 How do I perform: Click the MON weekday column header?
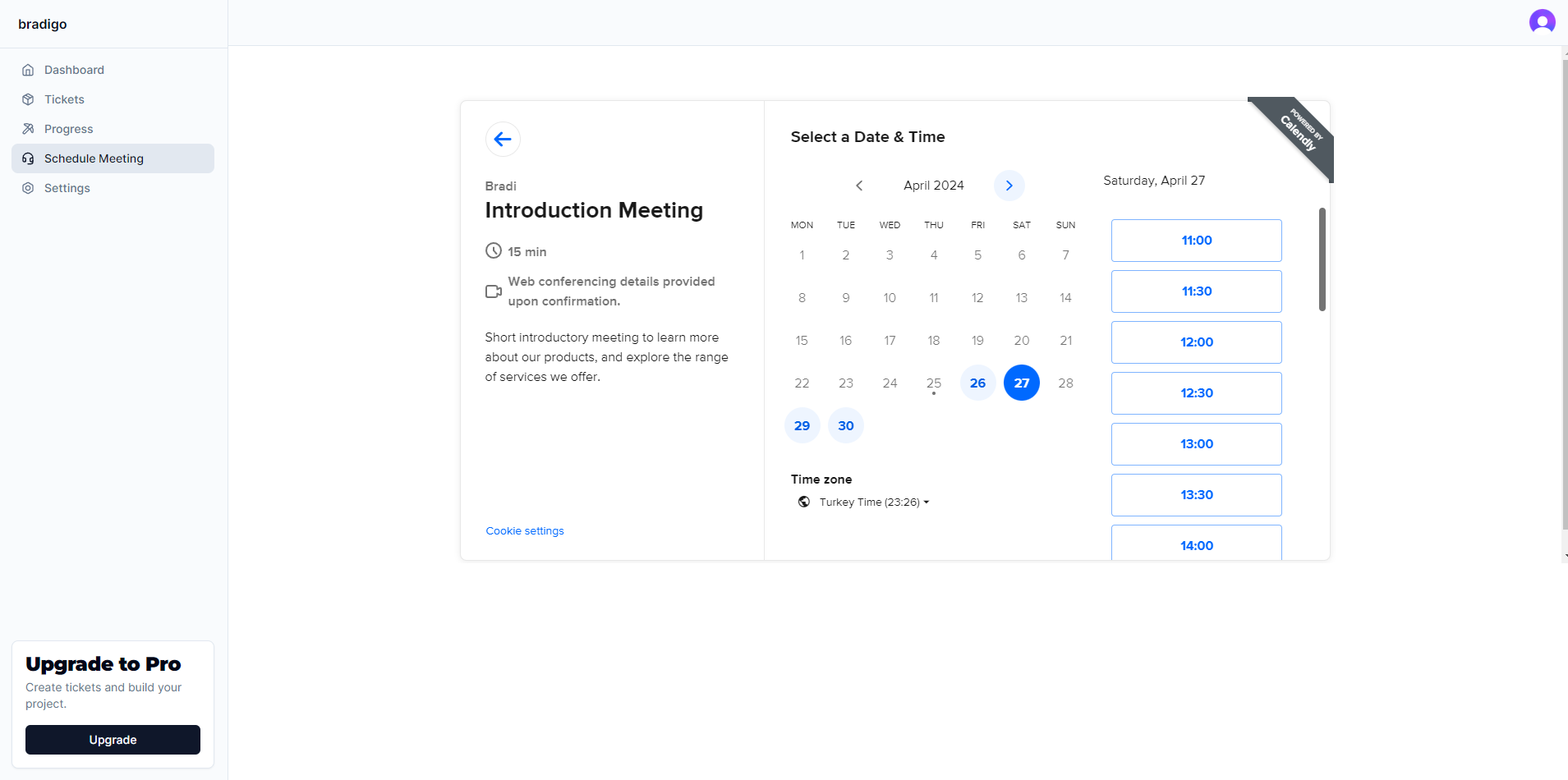[802, 225]
